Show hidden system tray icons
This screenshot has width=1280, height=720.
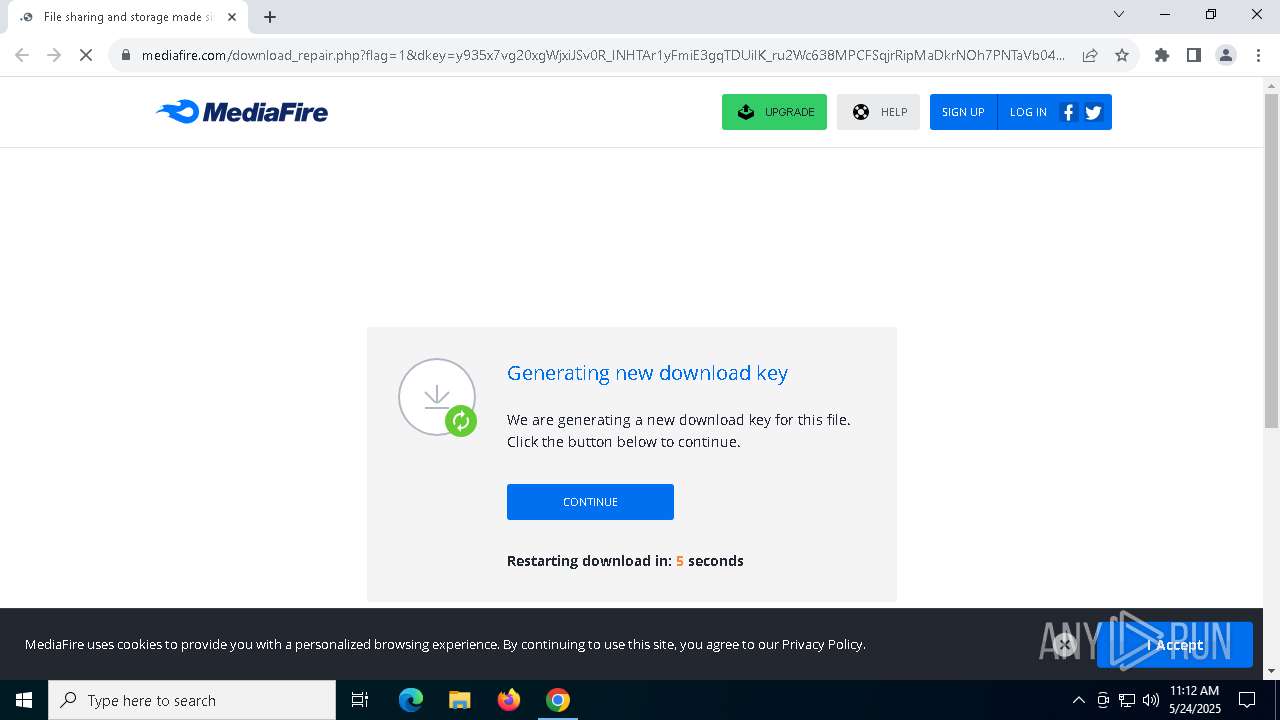pyautogui.click(x=1078, y=700)
